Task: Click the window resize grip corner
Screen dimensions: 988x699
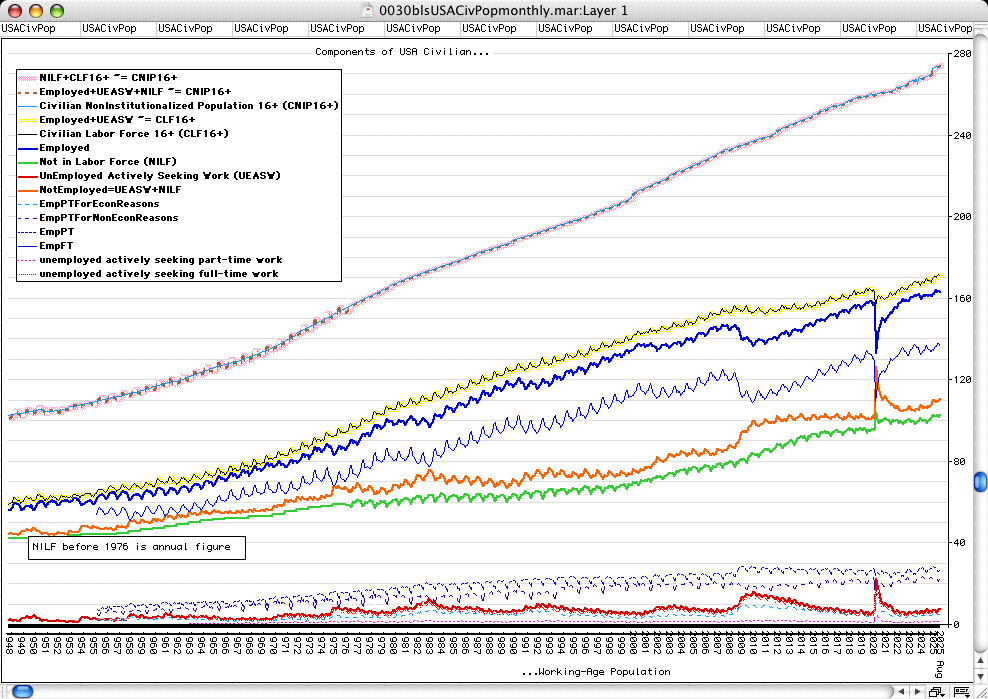Action: (979, 691)
